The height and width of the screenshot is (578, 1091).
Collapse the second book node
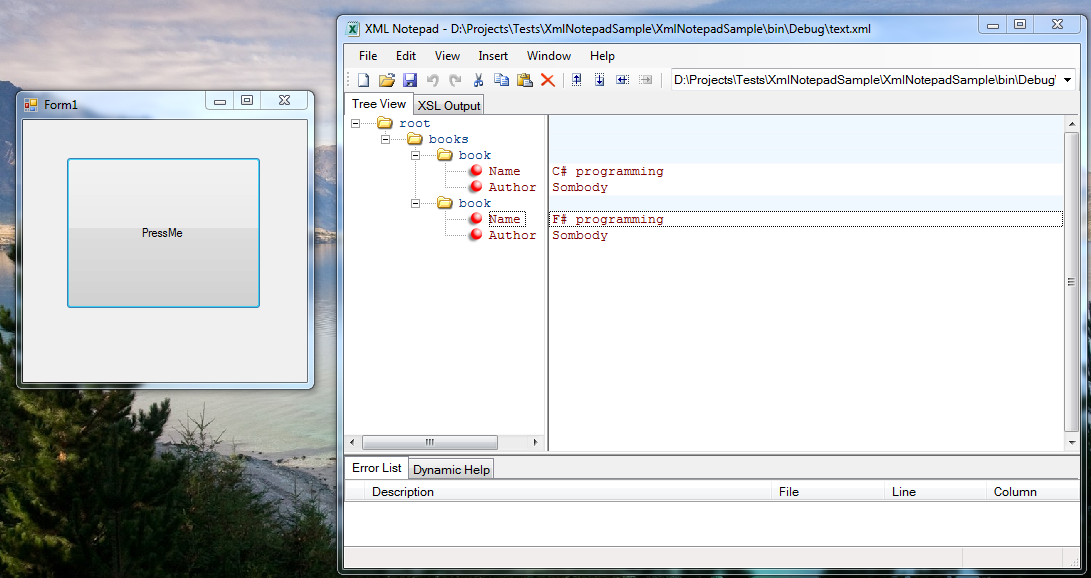[415, 203]
